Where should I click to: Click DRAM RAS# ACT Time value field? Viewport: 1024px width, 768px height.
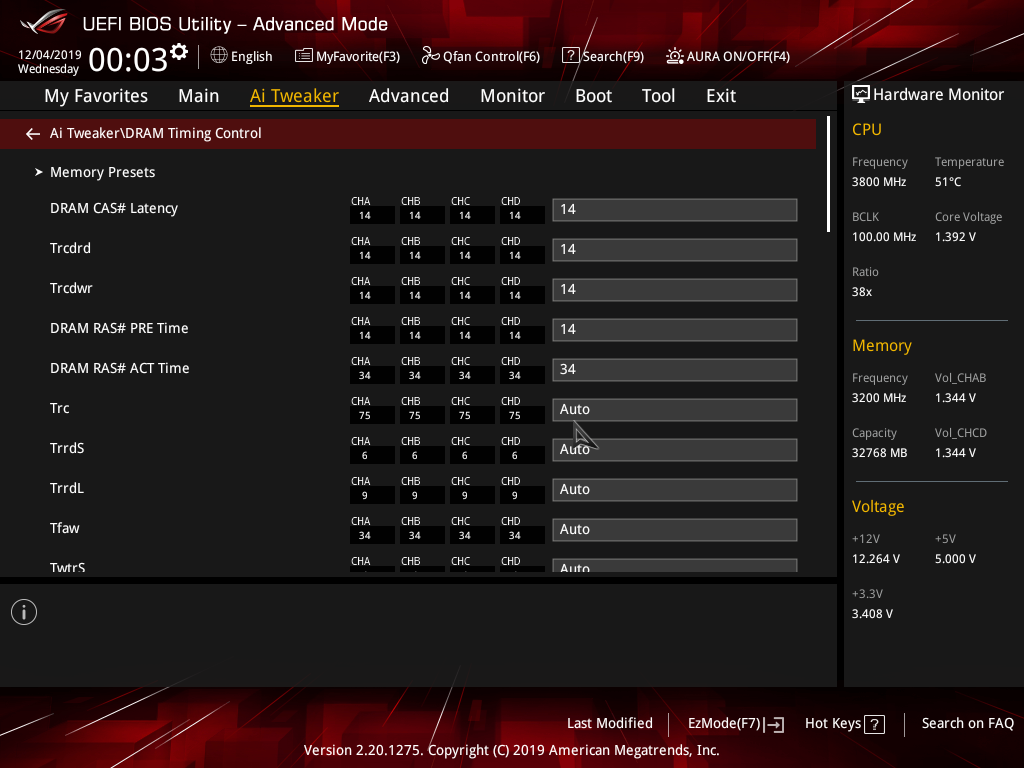(675, 370)
